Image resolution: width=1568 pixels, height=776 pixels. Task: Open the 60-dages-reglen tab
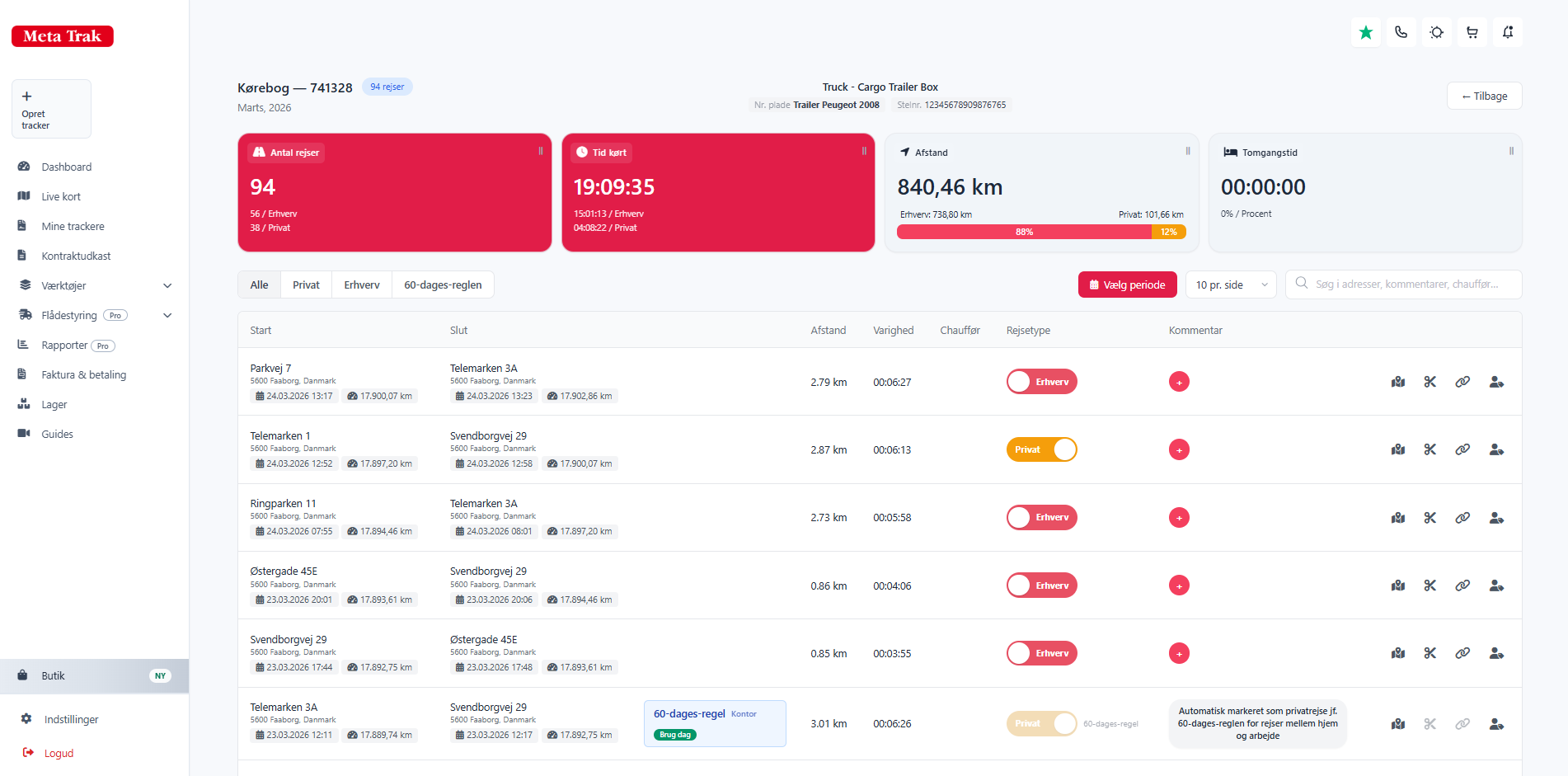443,285
